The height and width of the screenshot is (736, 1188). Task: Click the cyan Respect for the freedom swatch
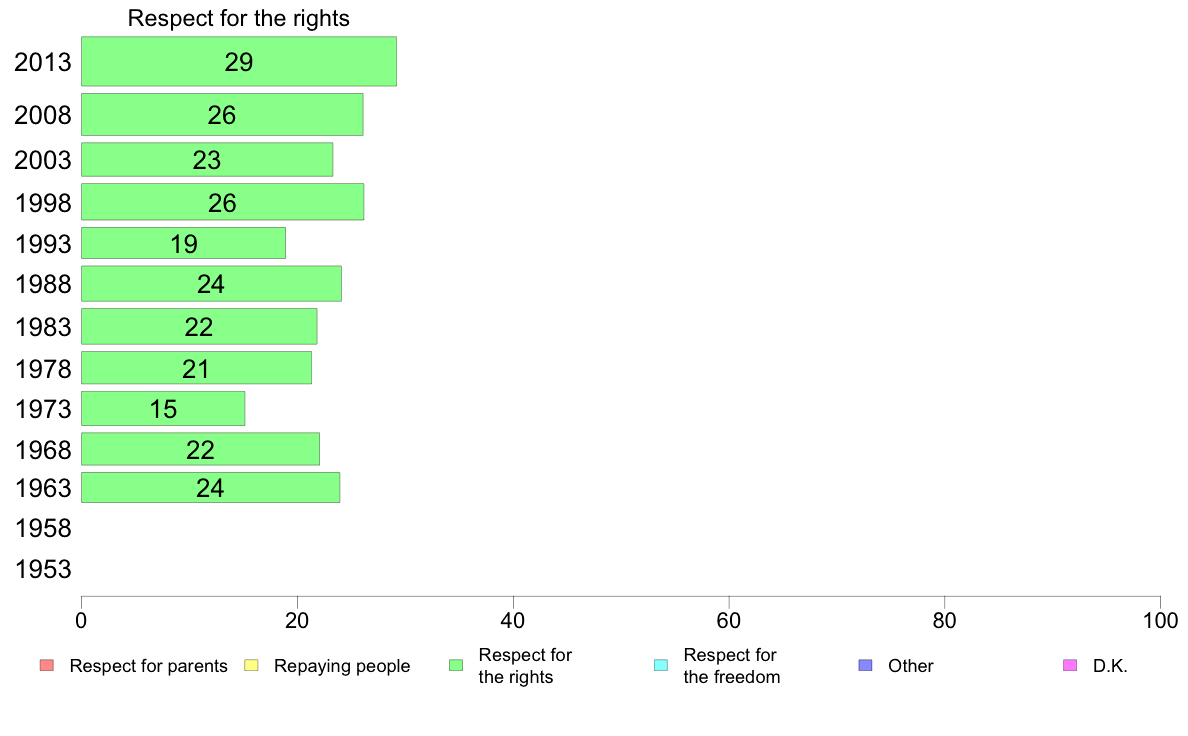tap(661, 666)
